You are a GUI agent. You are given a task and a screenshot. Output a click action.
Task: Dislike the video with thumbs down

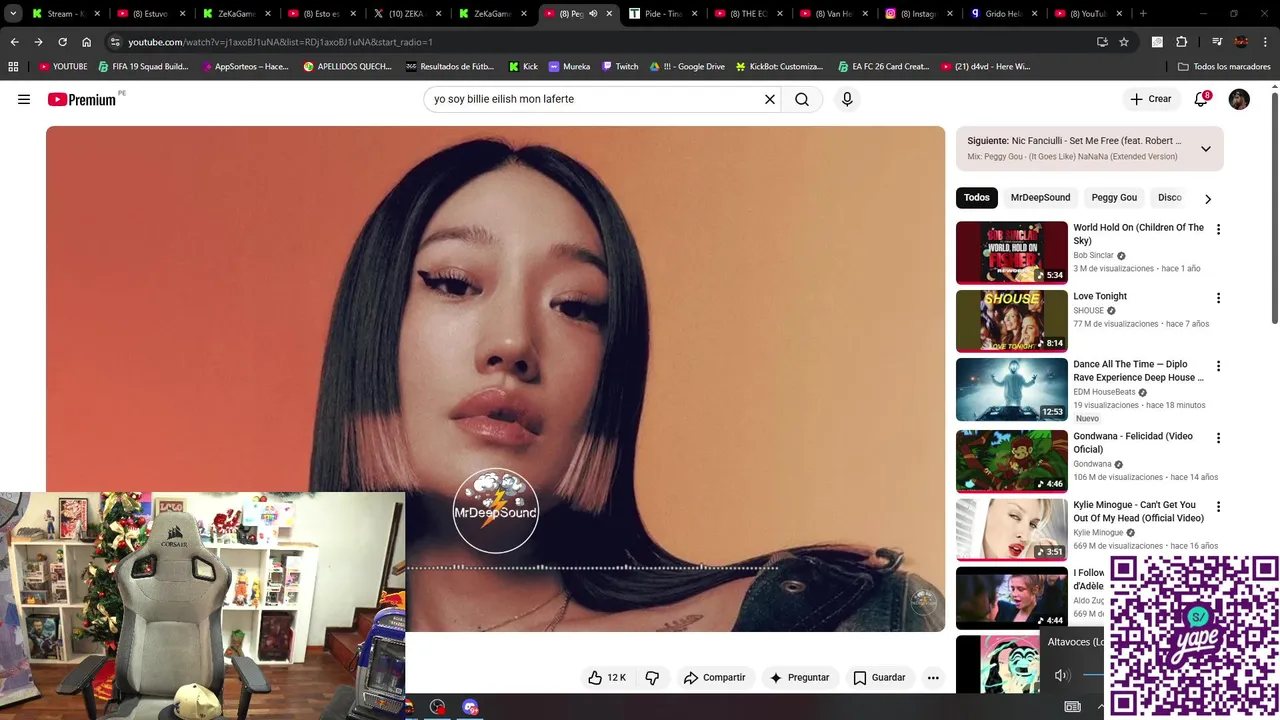click(x=652, y=677)
